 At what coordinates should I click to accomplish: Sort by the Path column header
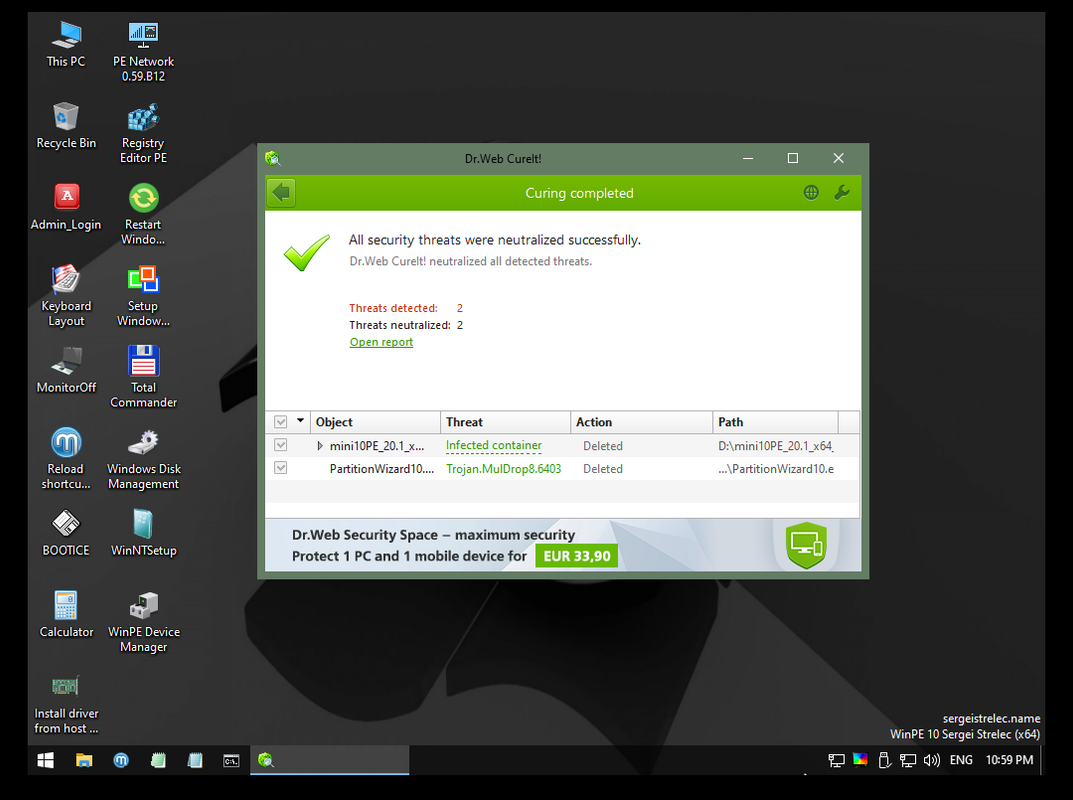[x=775, y=422]
